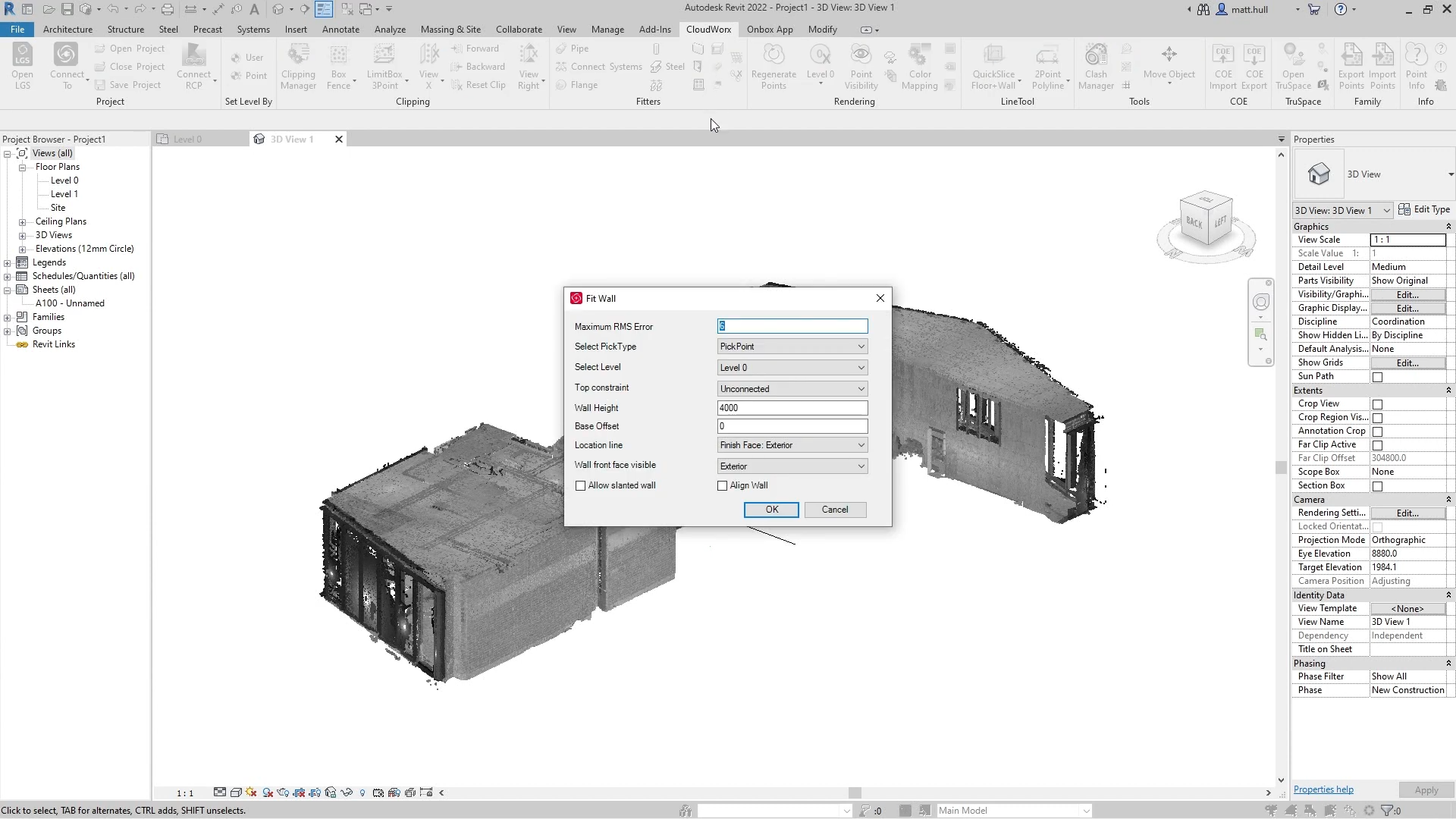Click Cancel to dismiss Fit Wall dialog
1456x819 pixels.
click(x=835, y=510)
